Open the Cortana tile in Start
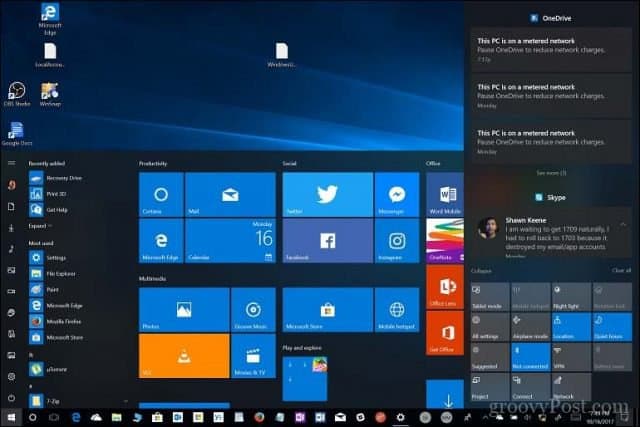640x427 pixels. (x=161, y=194)
